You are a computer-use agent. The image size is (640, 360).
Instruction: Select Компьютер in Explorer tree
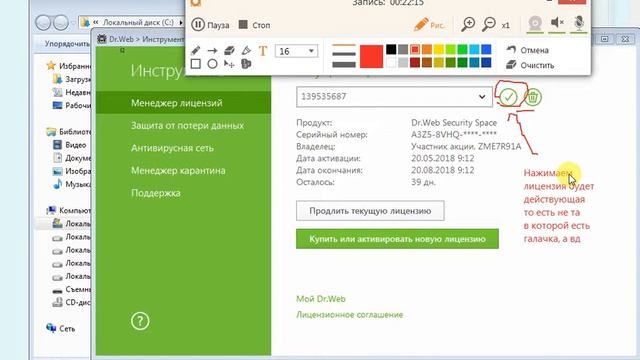pyautogui.click(x=68, y=210)
